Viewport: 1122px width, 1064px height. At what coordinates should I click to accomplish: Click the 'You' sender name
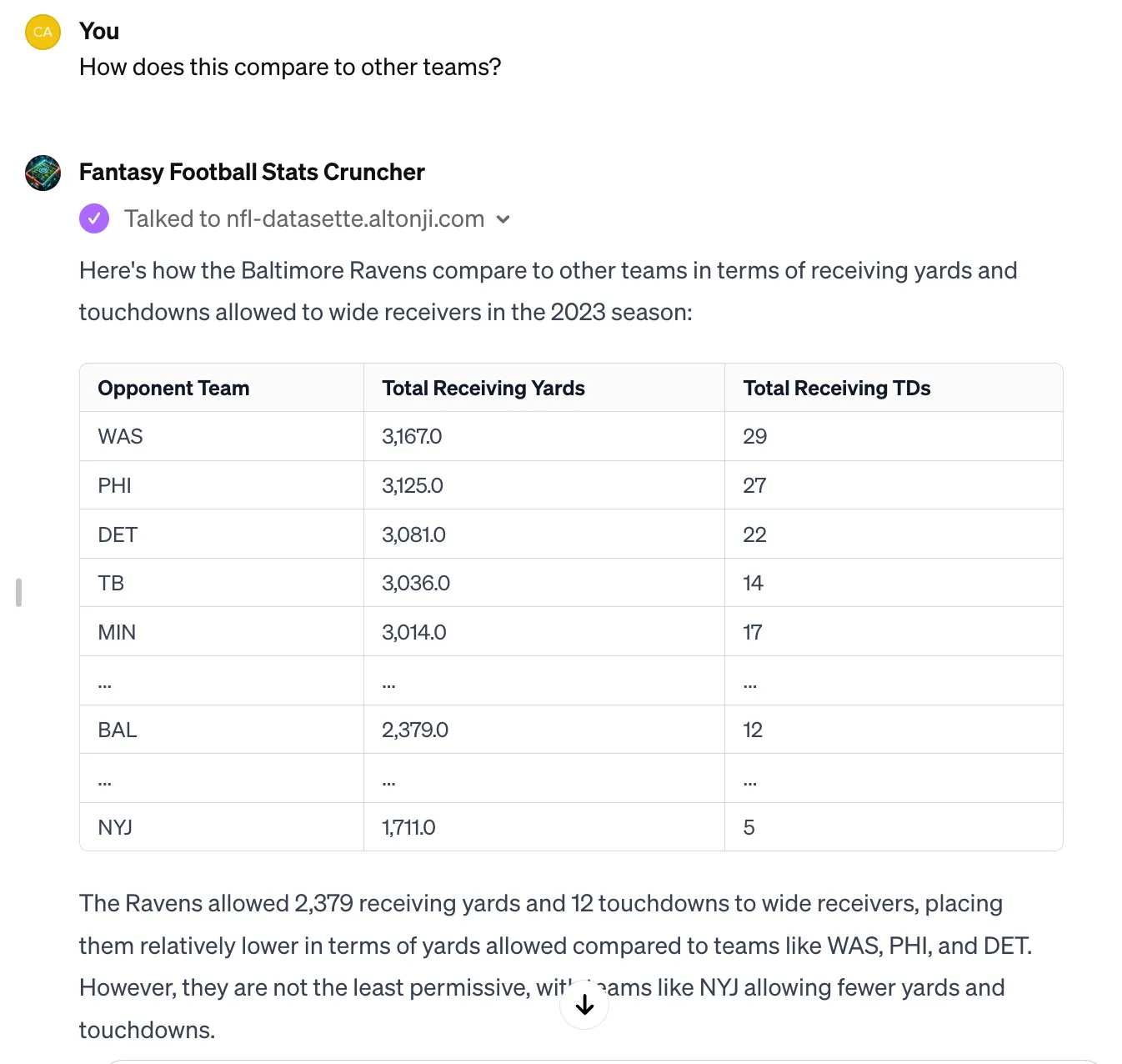(x=99, y=31)
